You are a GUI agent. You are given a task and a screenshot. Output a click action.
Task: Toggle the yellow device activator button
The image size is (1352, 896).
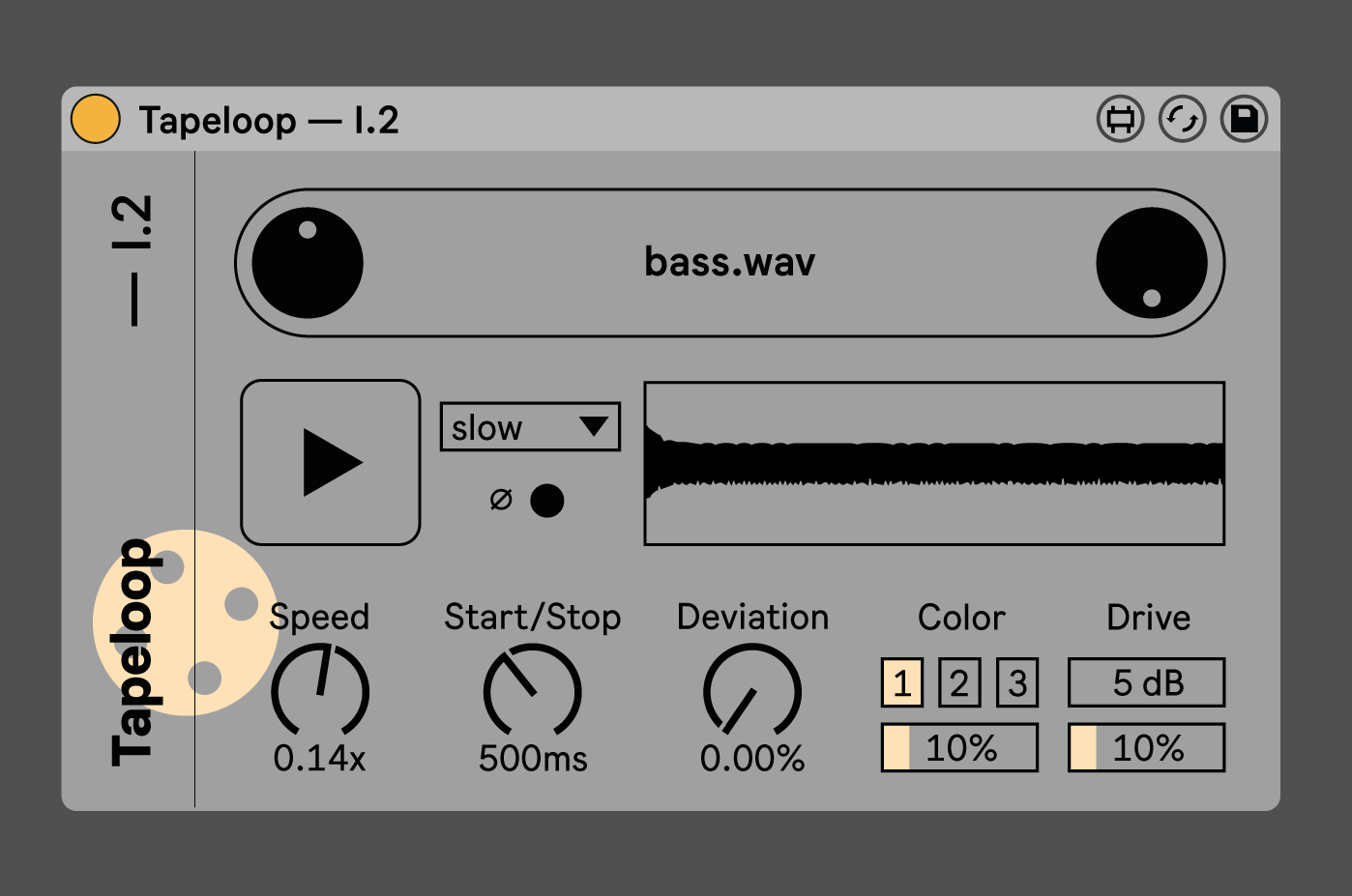[x=95, y=120]
